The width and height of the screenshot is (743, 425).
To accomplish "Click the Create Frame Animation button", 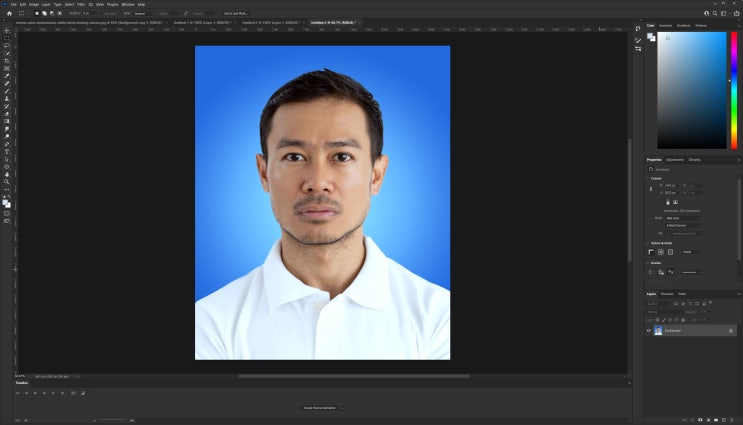I will [318, 408].
